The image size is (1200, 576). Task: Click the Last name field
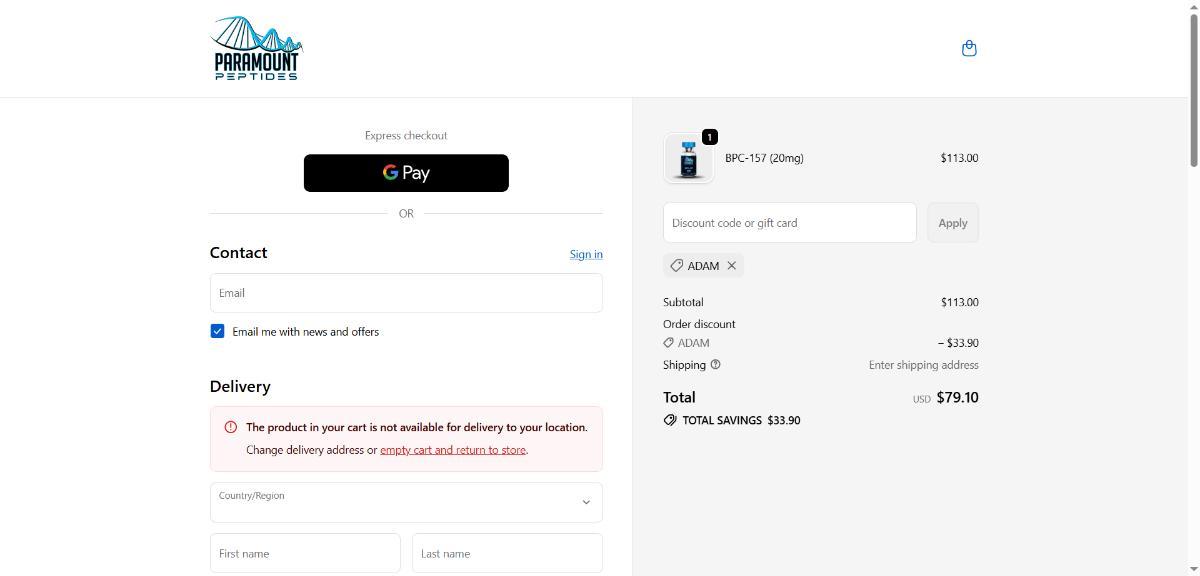tap(507, 553)
